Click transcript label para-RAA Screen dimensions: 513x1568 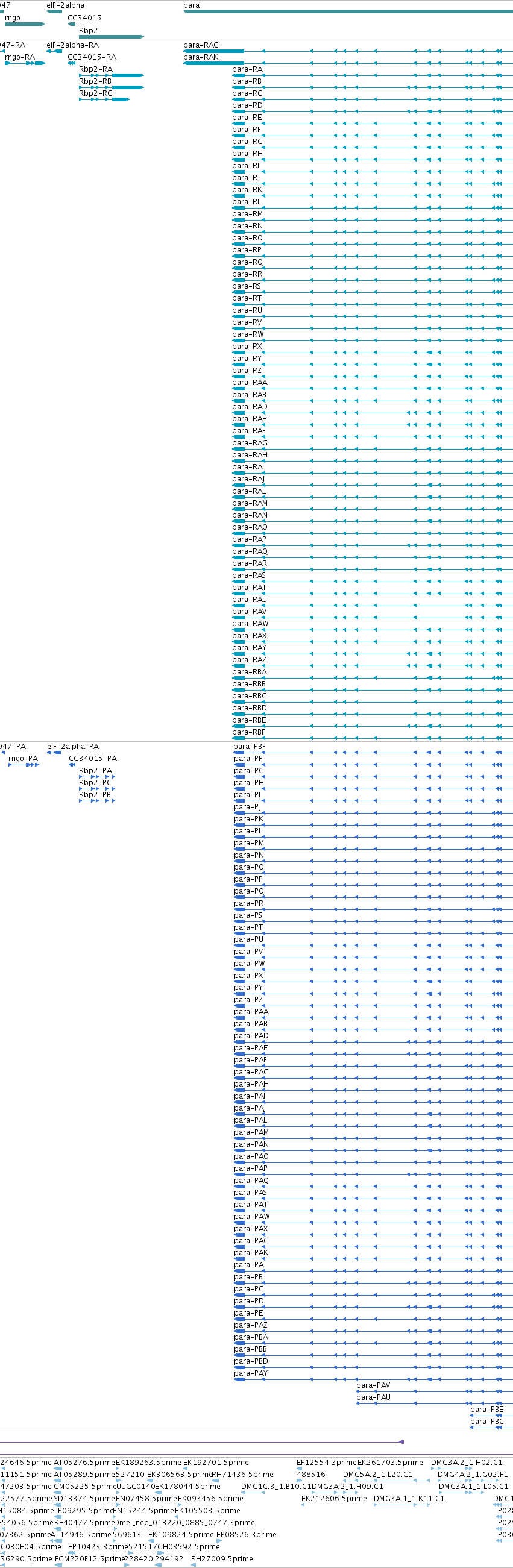coord(250,382)
